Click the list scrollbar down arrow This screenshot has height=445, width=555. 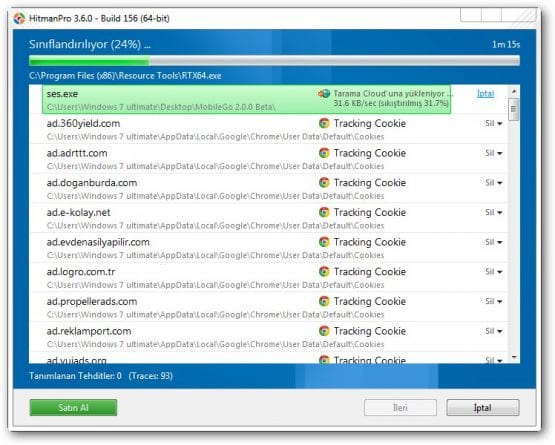pos(514,357)
